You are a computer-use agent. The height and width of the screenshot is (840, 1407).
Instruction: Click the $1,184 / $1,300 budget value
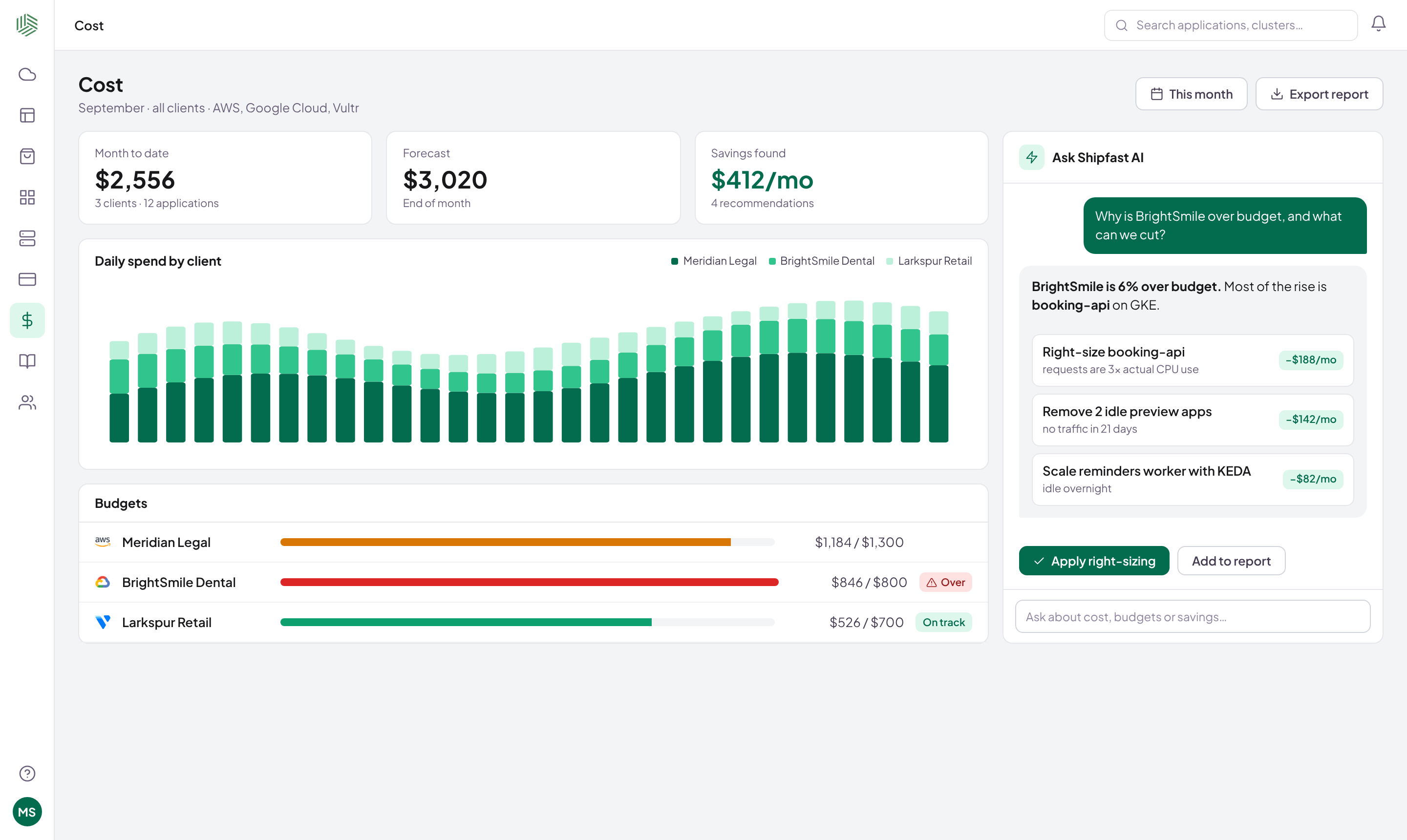859,542
